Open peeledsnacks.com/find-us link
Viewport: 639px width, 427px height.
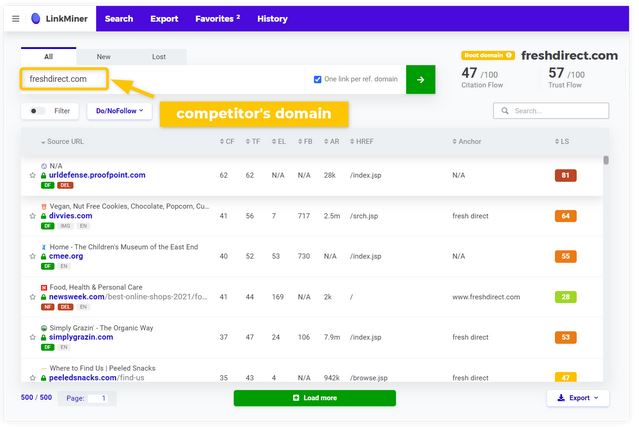pos(97,378)
